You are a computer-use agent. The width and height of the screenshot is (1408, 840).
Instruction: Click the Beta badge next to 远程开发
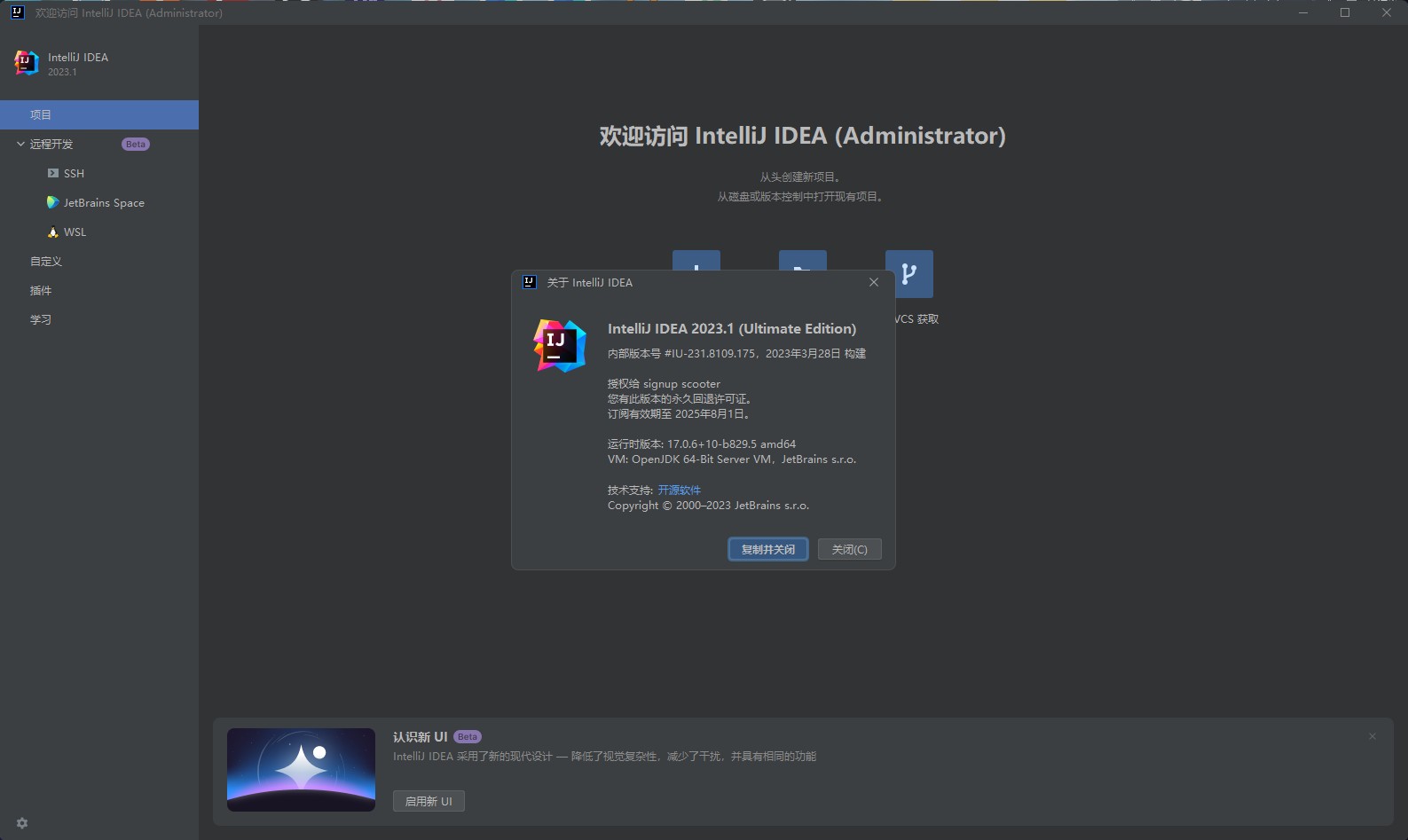coord(136,144)
